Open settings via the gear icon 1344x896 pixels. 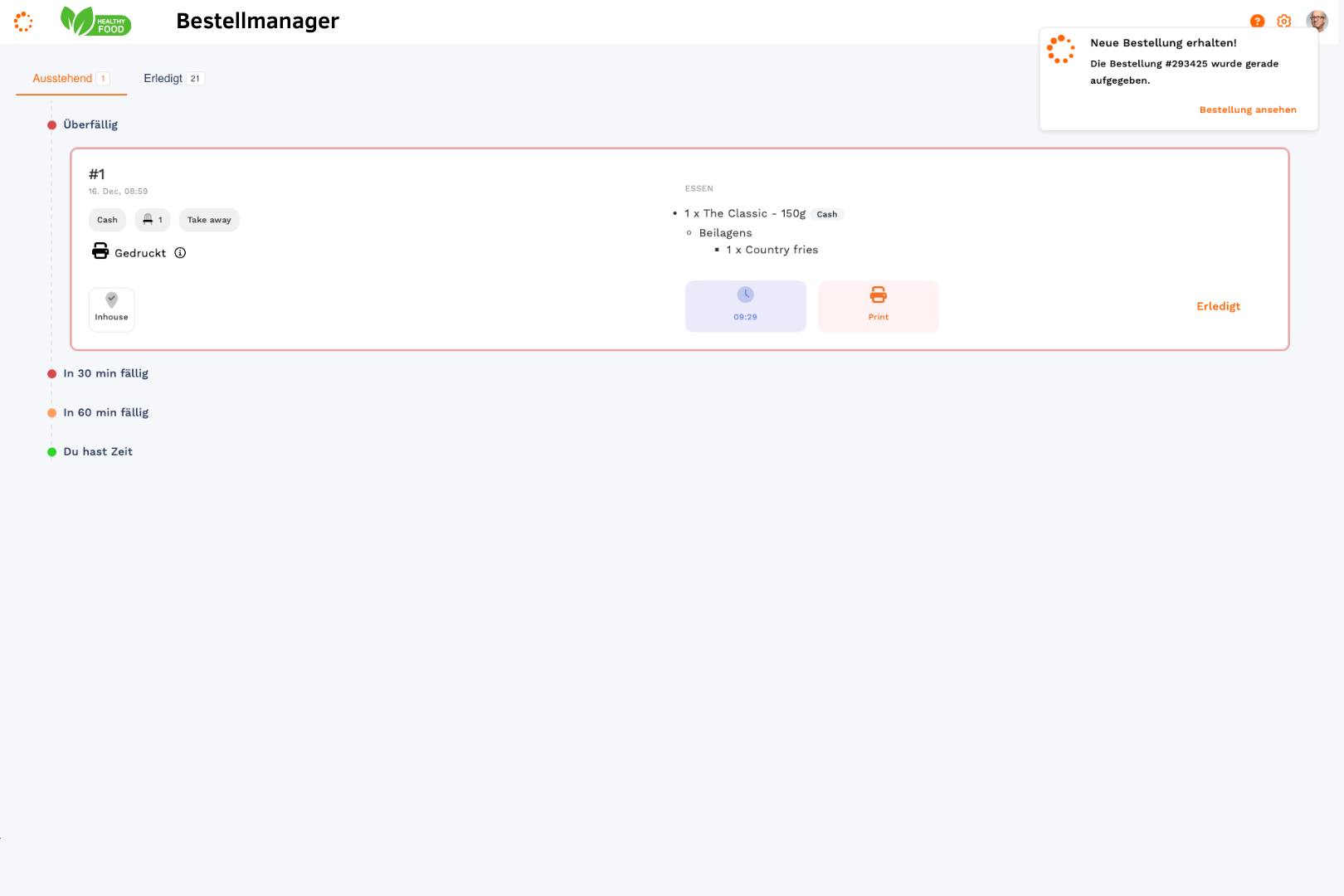(x=1283, y=22)
